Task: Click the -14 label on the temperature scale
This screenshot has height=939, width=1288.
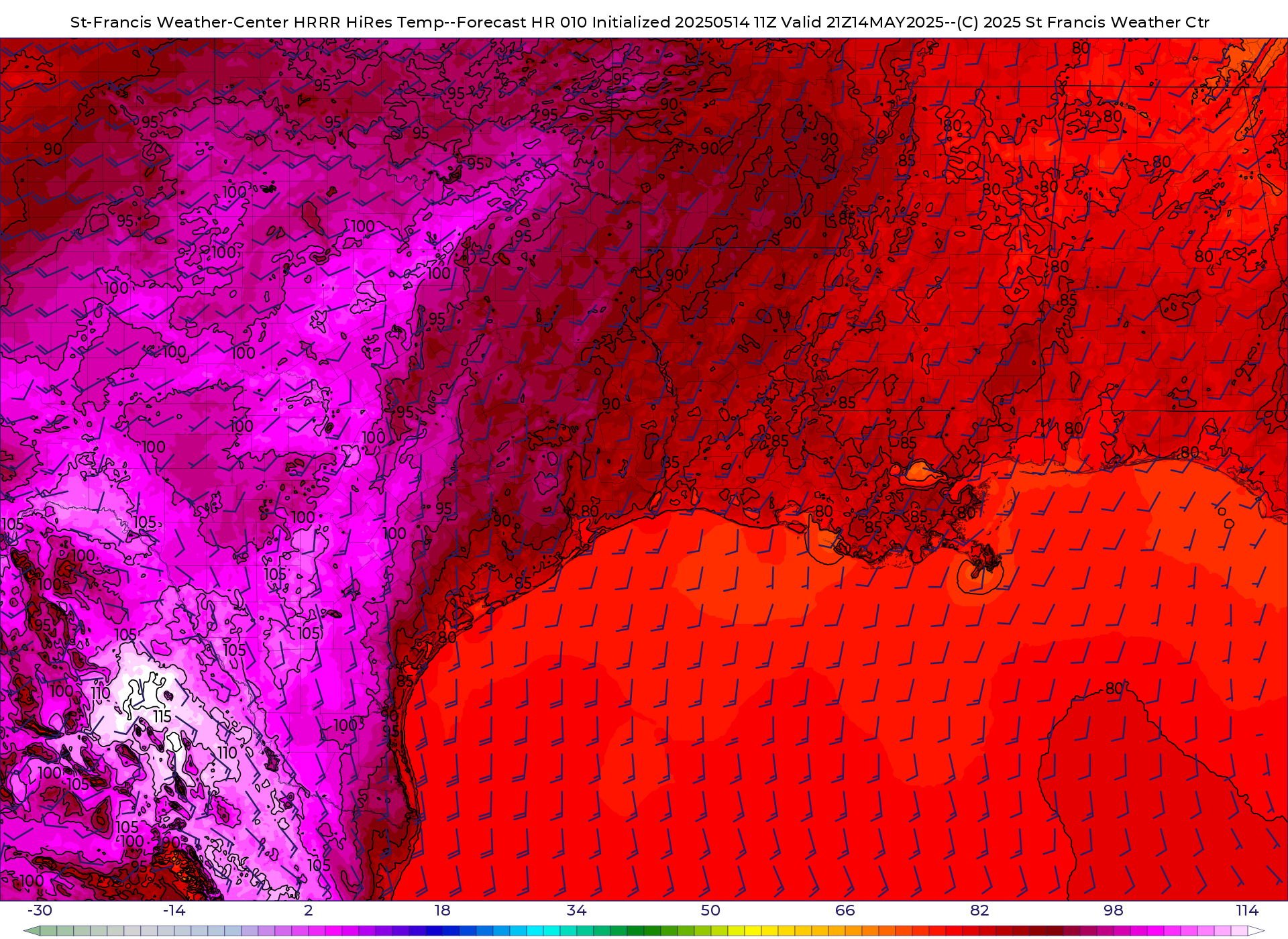Action: tap(174, 910)
